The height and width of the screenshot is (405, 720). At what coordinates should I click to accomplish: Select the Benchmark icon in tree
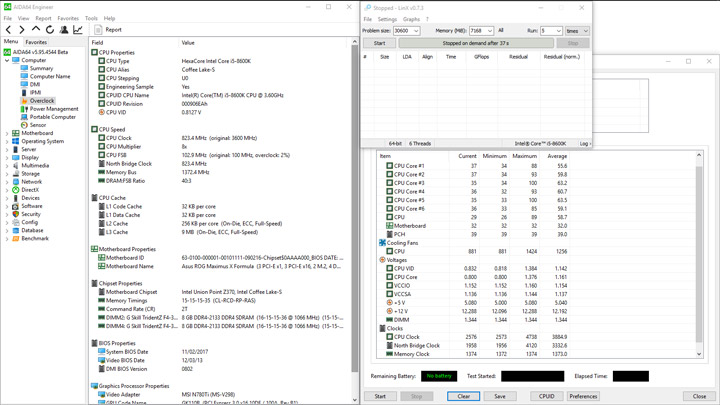[x=16, y=238]
